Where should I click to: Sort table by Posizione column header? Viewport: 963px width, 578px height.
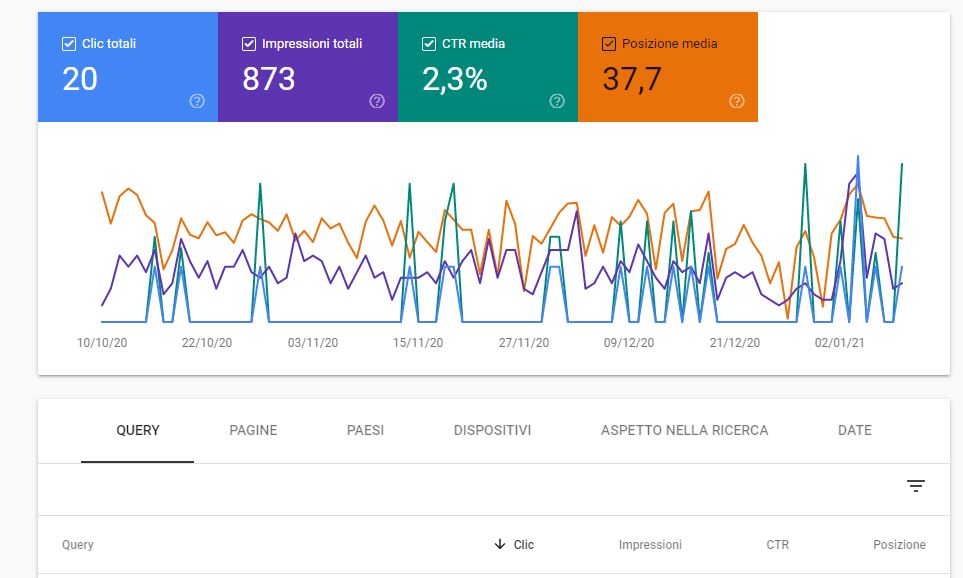tap(899, 544)
